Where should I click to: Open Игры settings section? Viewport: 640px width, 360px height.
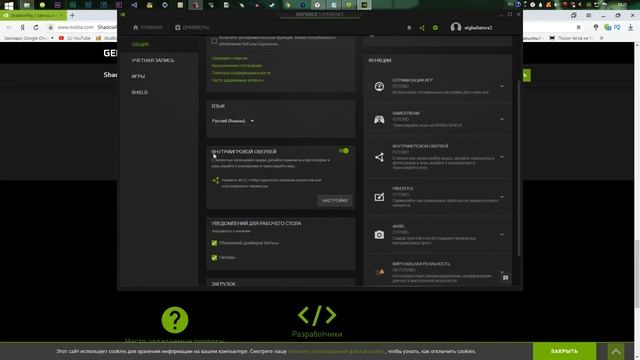pyautogui.click(x=138, y=76)
